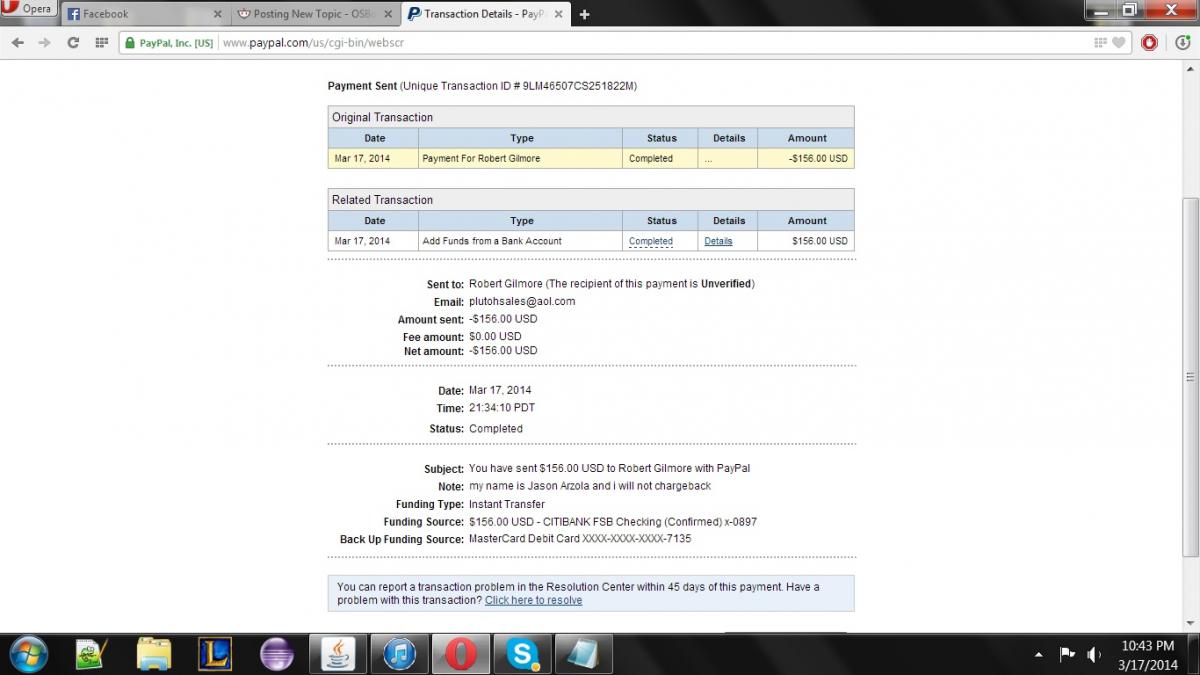
Task: Open the Opera main menu
Action: 28,9
